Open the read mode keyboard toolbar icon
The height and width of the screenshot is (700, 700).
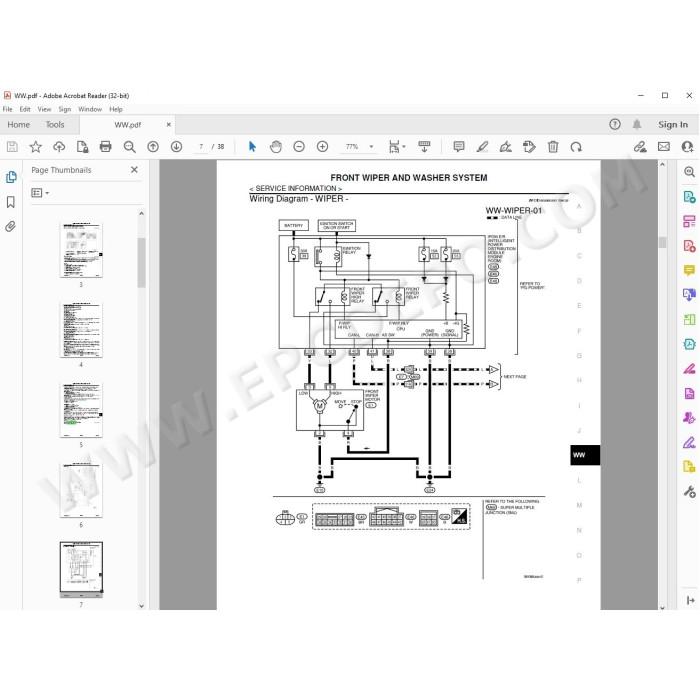(x=424, y=146)
